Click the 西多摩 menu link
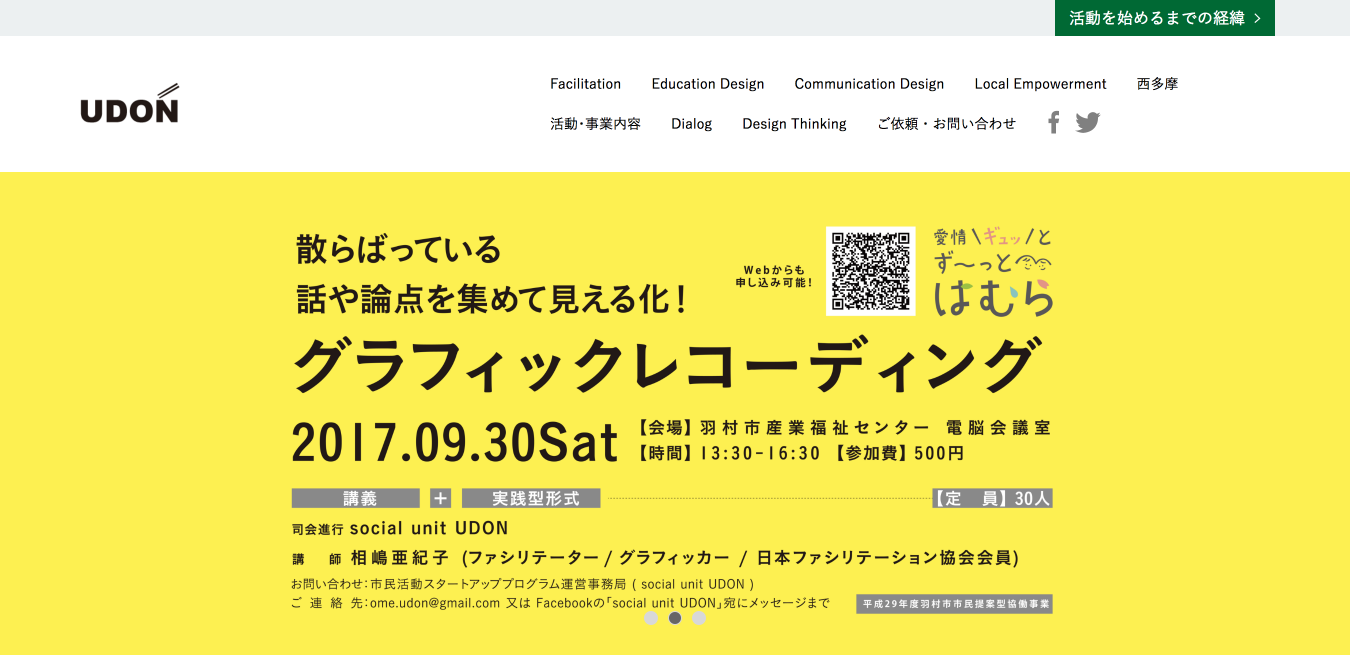The width and height of the screenshot is (1350, 655). tap(1157, 84)
